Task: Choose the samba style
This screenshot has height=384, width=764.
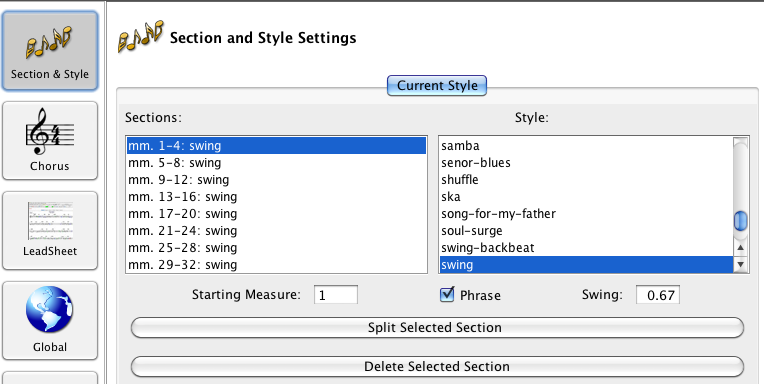Action: (x=586, y=146)
